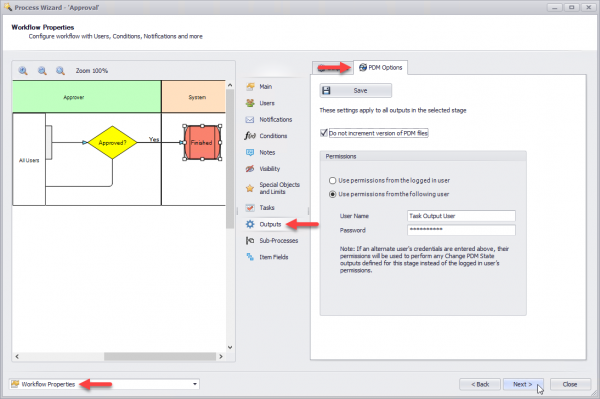Click the diagram scroll-down arrow
Screen dimensions: 600x399
click(230, 347)
